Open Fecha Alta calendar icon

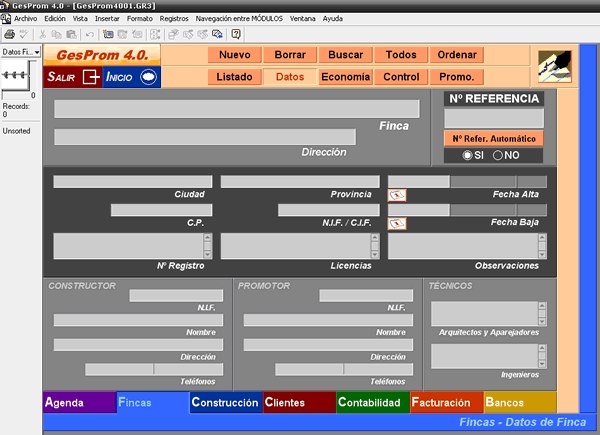click(x=397, y=195)
